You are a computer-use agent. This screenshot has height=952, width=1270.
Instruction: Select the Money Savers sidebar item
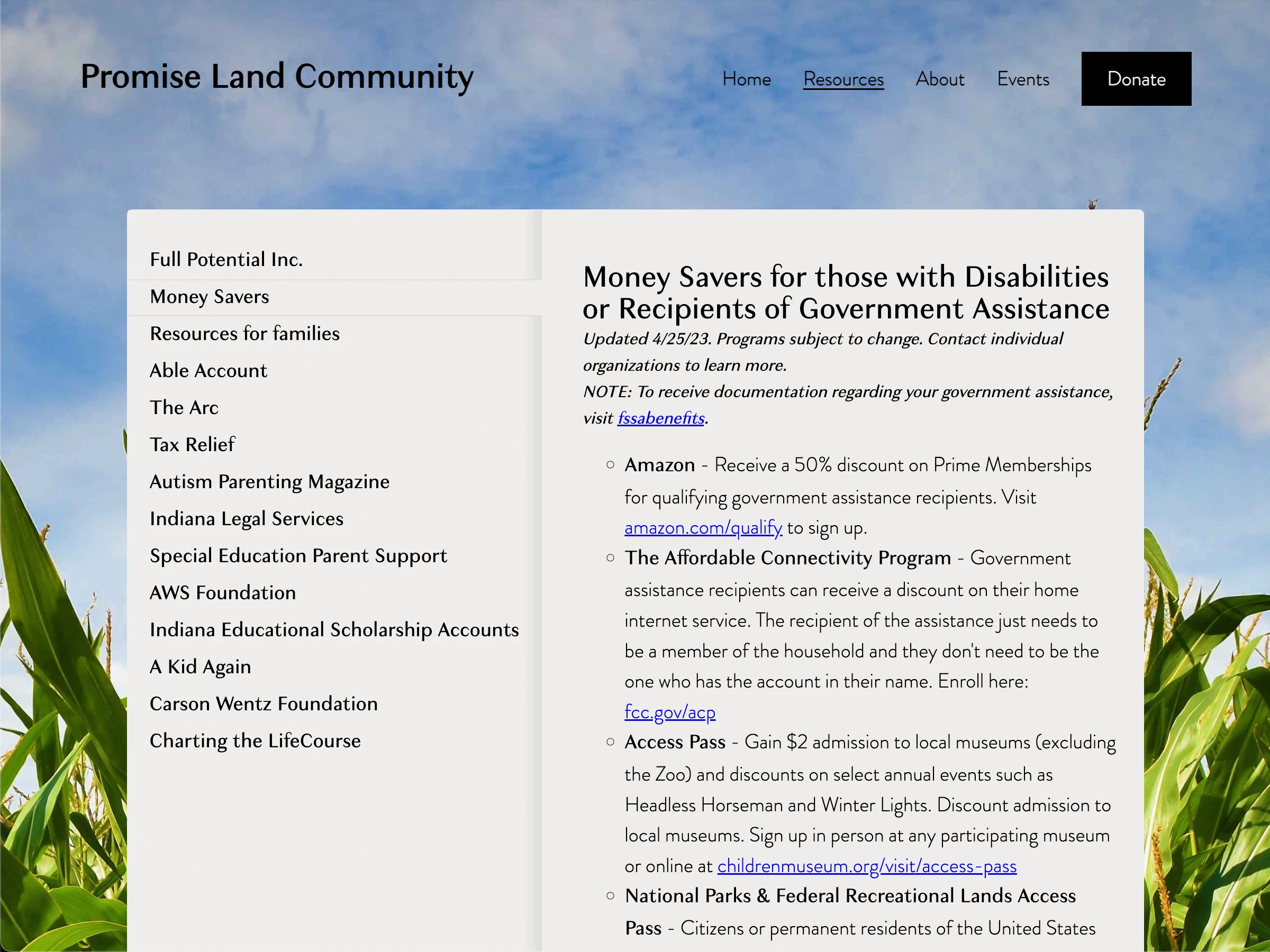point(209,297)
